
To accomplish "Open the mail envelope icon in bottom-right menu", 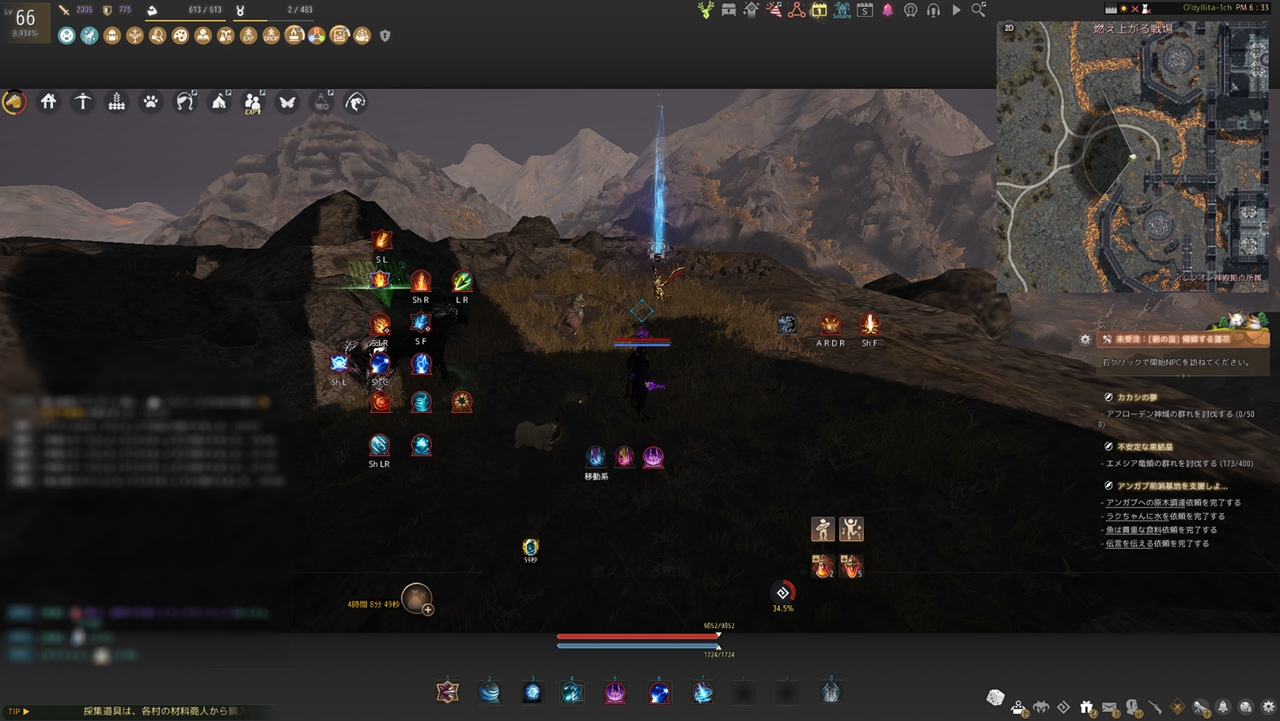I will [1110, 708].
